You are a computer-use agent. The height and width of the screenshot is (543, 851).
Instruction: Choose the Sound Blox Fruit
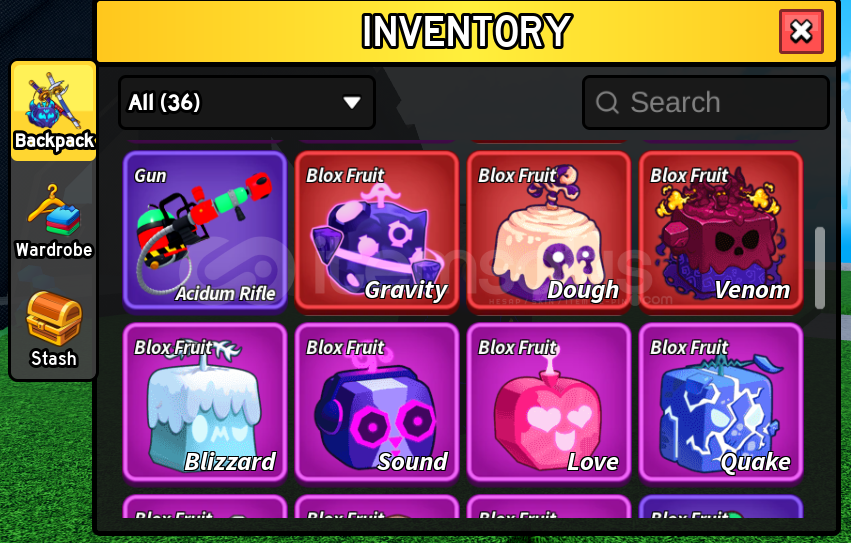[377, 402]
